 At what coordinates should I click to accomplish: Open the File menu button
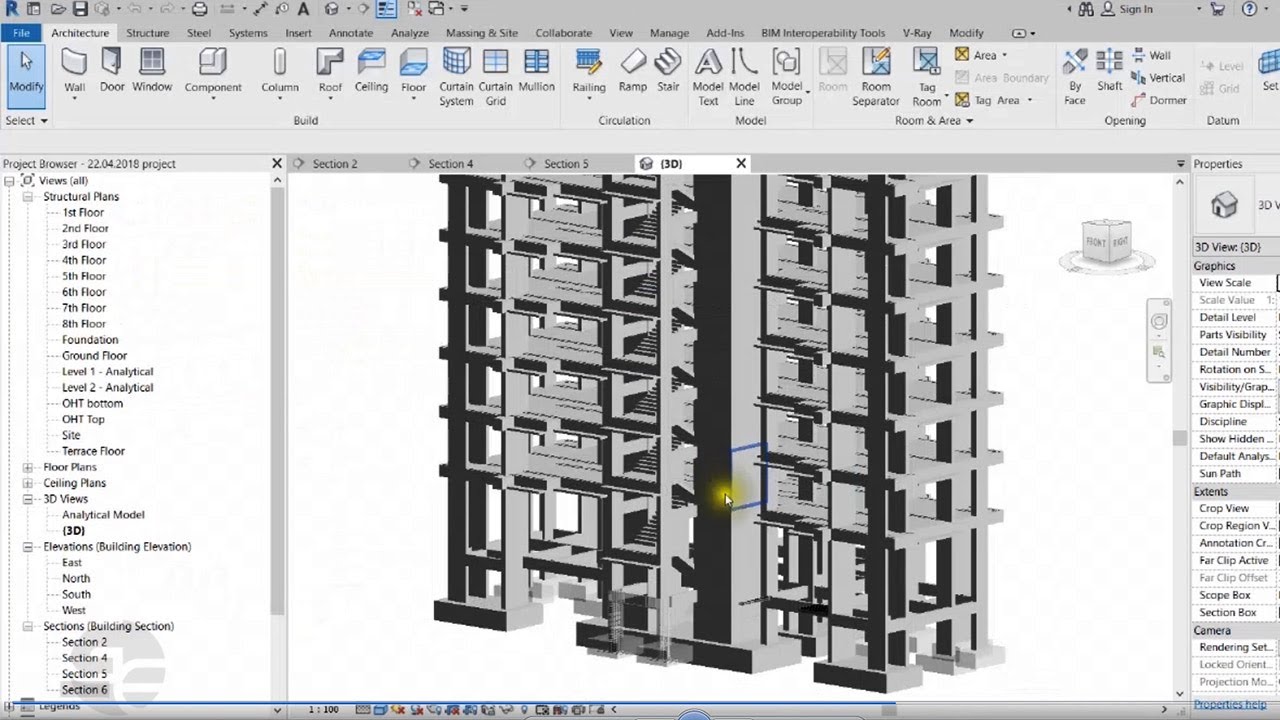click(21, 33)
